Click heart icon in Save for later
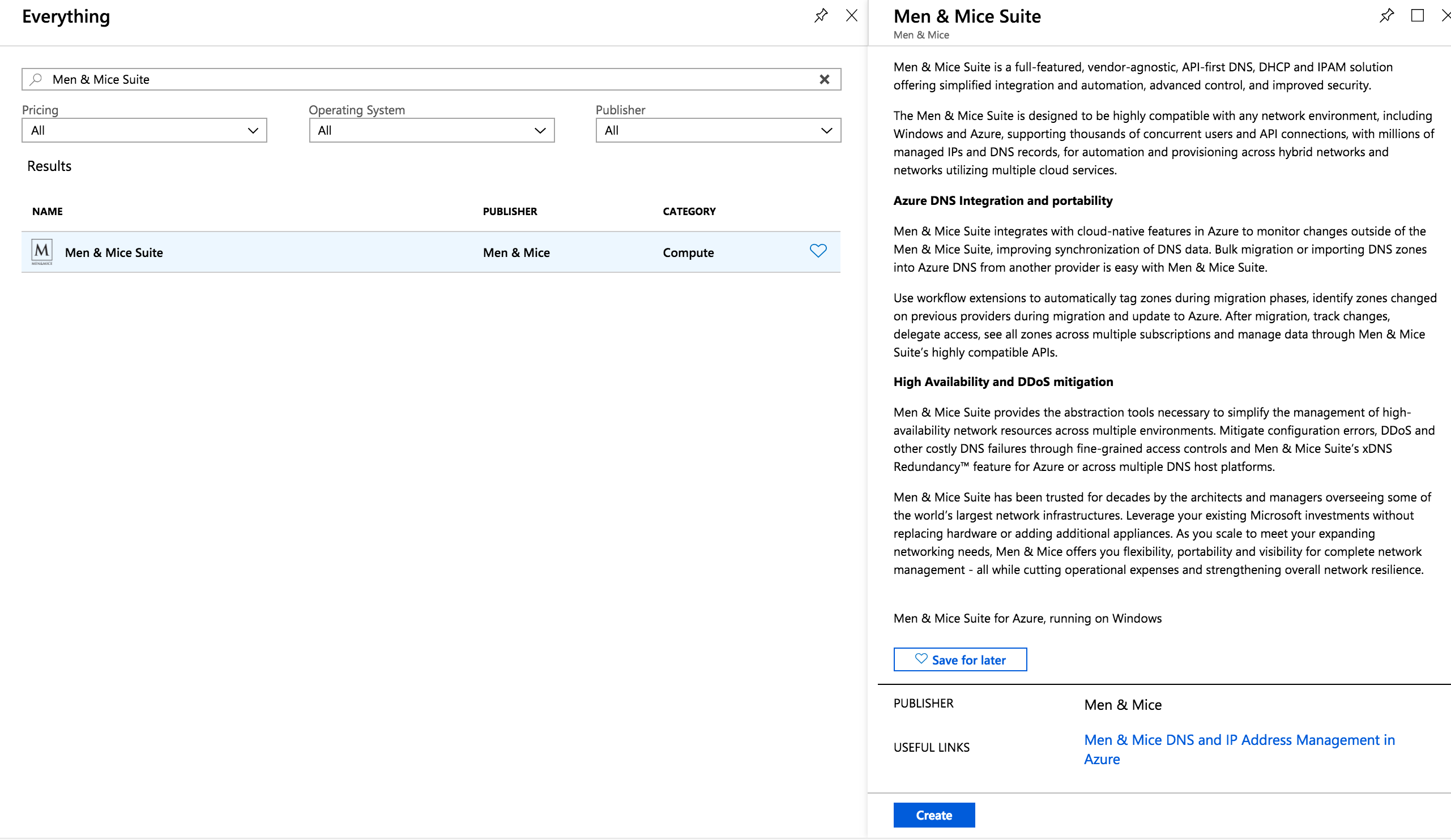This screenshot has height=840, width=1451. coord(921,659)
